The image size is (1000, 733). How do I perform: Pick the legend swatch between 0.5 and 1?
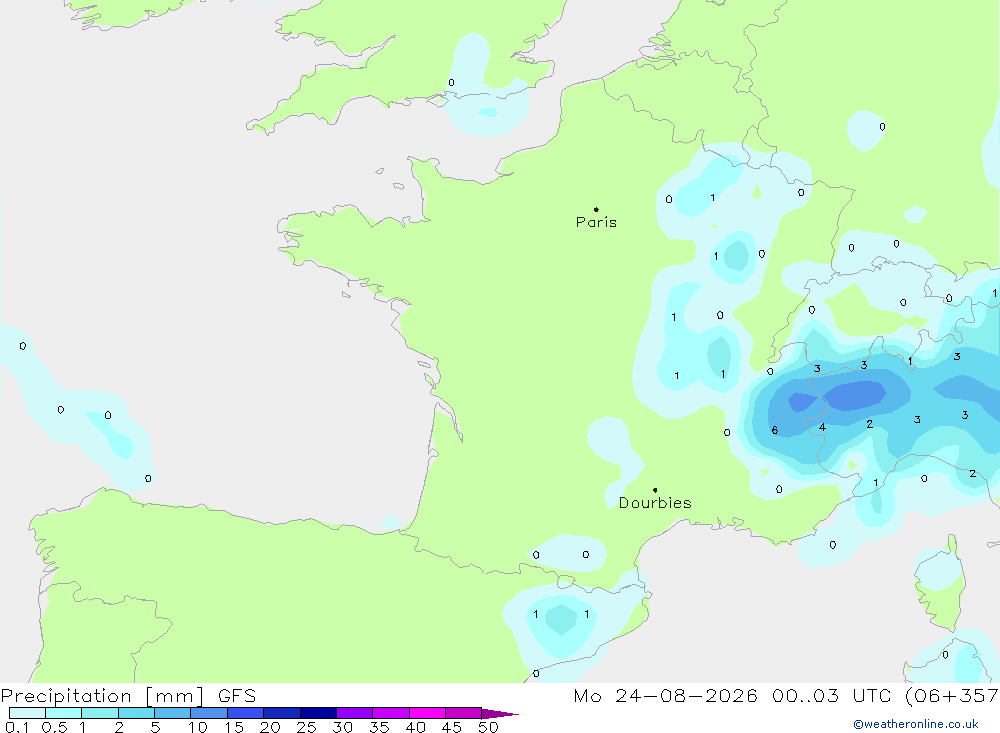click(64, 713)
